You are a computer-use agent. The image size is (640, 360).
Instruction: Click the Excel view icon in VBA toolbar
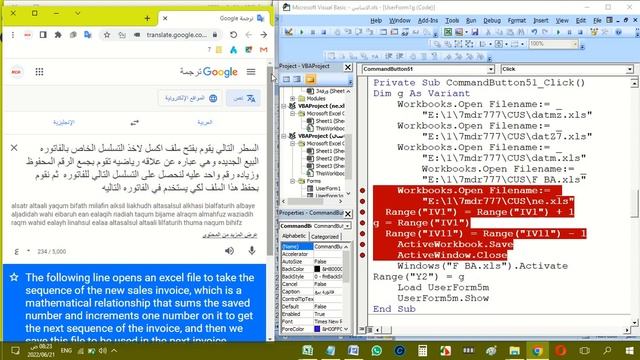coord(448,32)
